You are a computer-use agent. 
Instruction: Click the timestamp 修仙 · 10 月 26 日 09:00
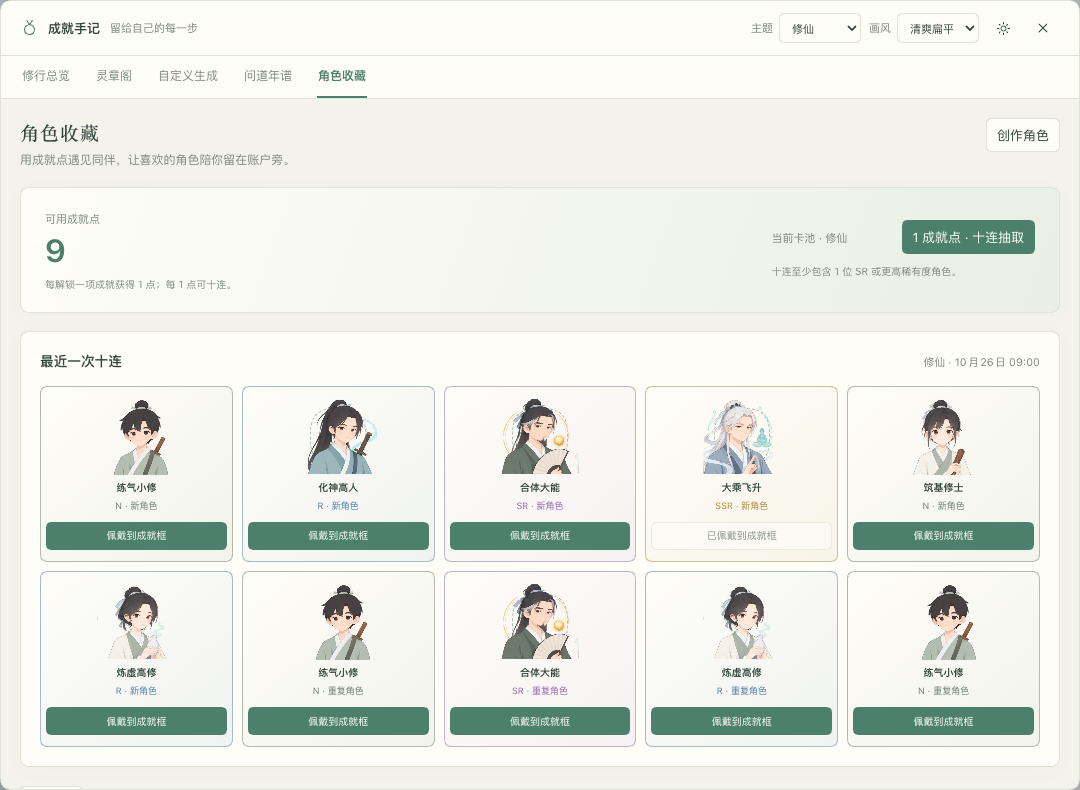(982, 362)
